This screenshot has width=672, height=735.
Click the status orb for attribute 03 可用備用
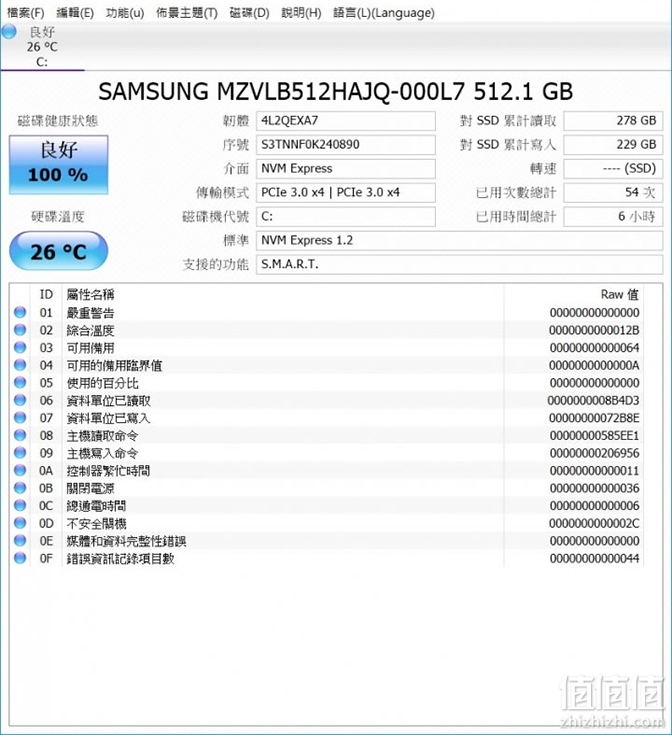20,347
